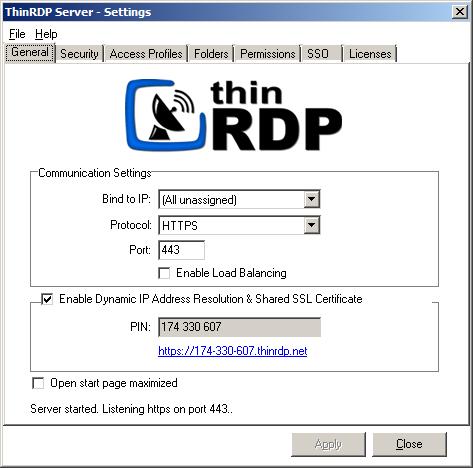Enable Load Balancing checkbox
The height and width of the screenshot is (468, 473).
pos(164,273)
